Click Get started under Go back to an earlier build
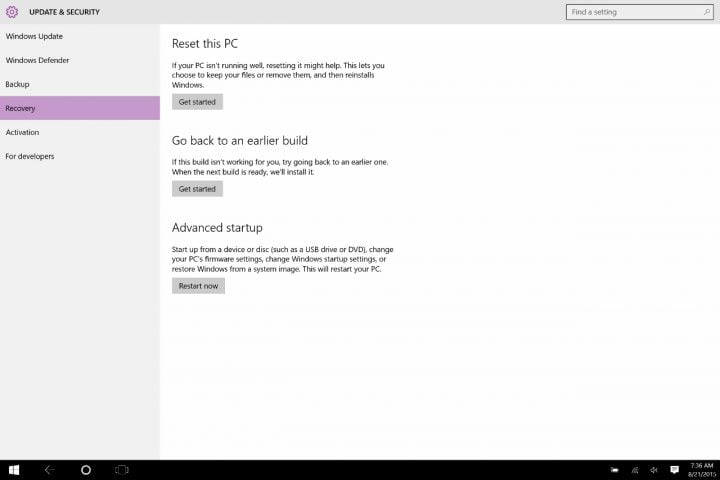 197,189
